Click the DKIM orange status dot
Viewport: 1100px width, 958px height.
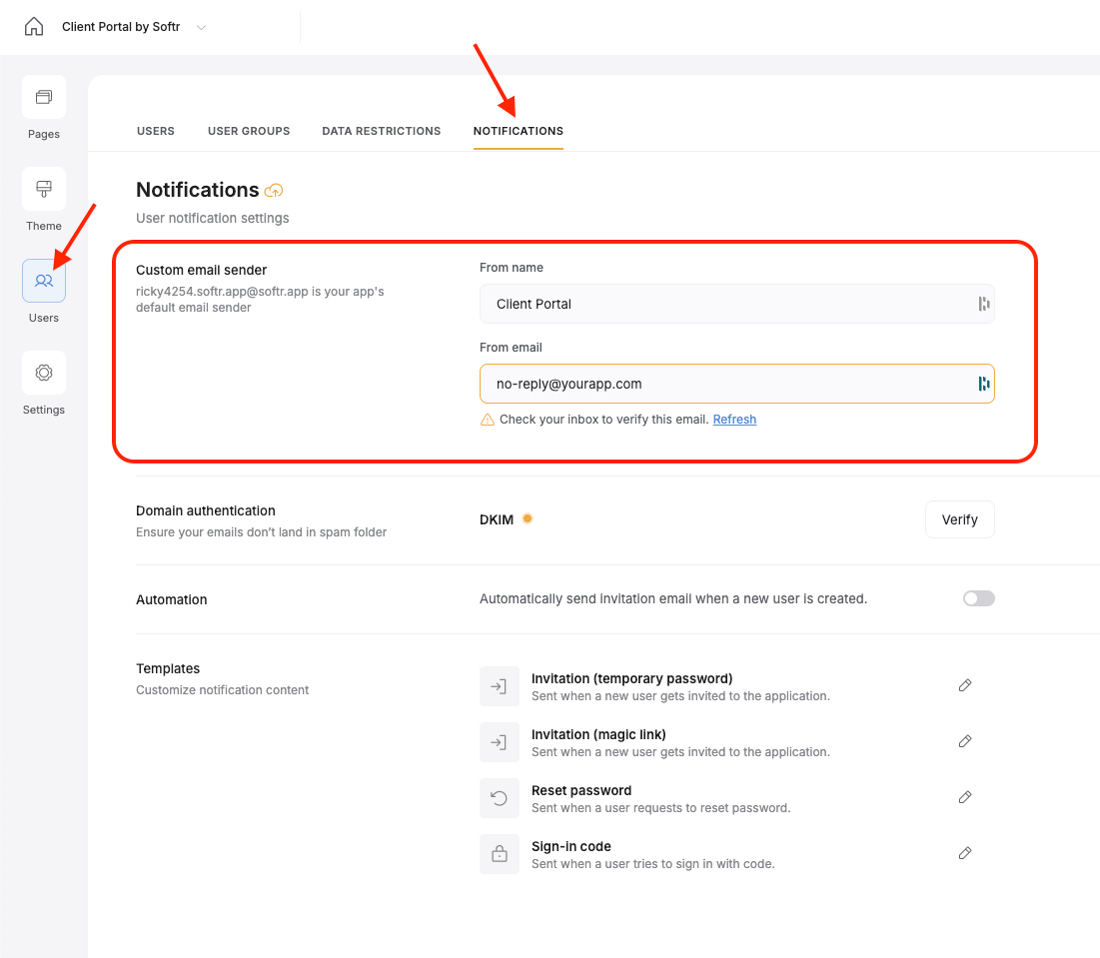click(x=528, y=519)
